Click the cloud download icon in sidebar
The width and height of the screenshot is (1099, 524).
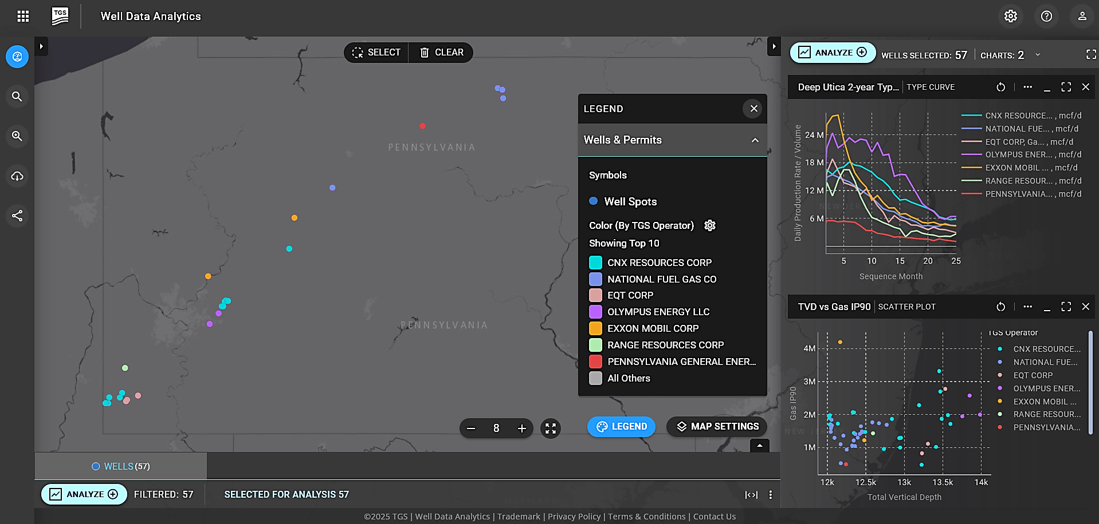point(18,177)
